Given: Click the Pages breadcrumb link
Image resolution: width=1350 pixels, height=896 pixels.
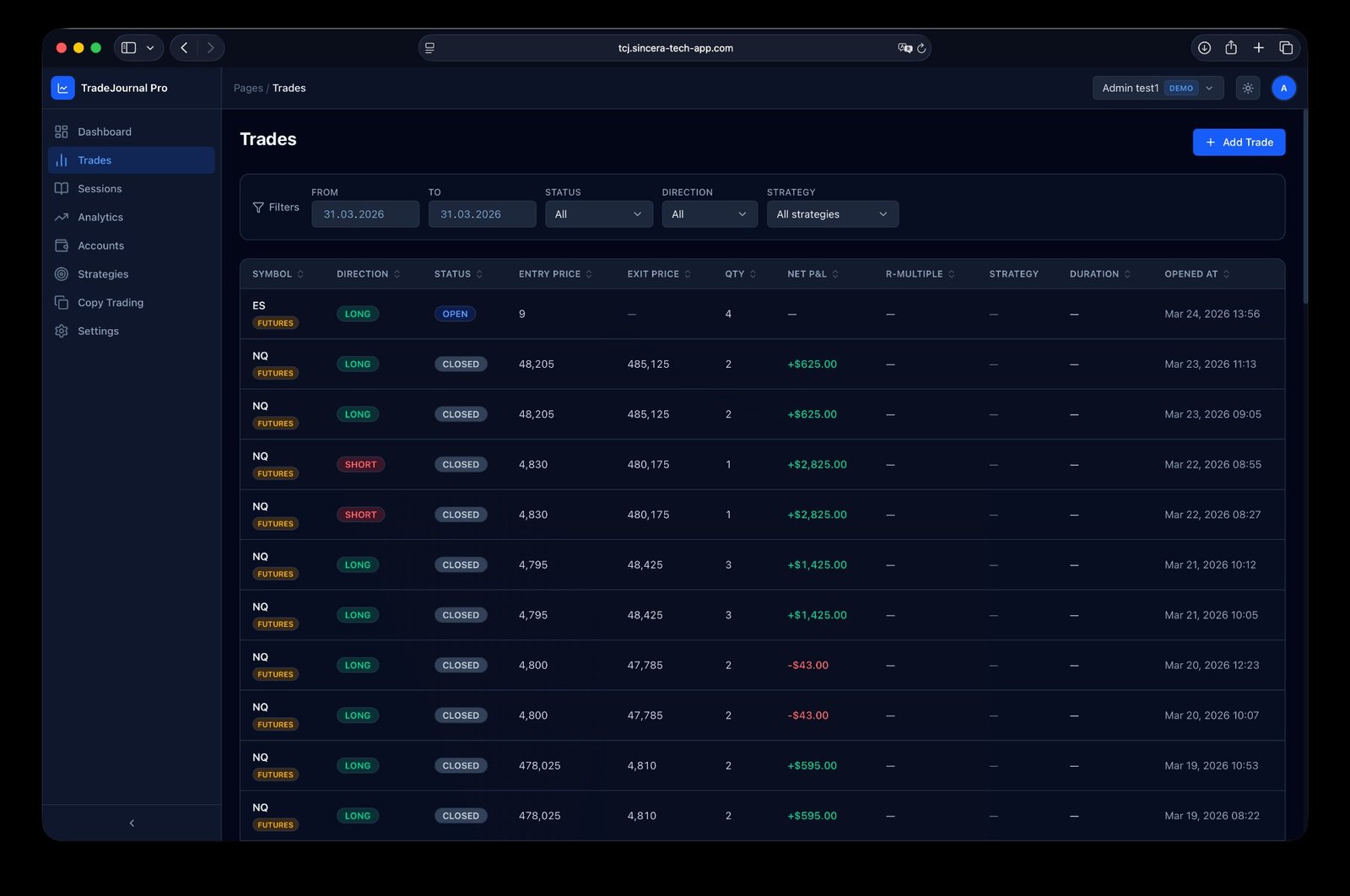Looking at the screenshot, I should [x=247, y=87].
